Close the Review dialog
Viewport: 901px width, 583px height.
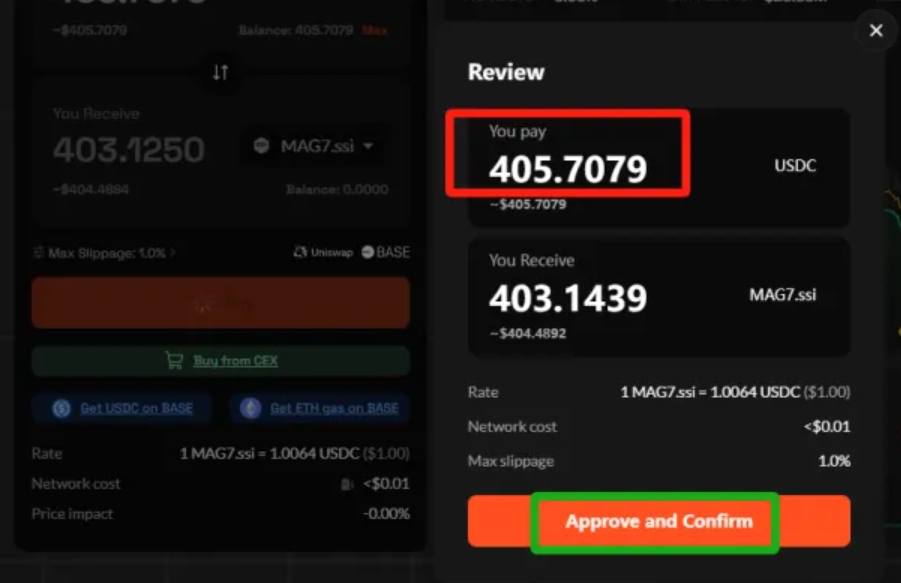[x=876, y=30]
